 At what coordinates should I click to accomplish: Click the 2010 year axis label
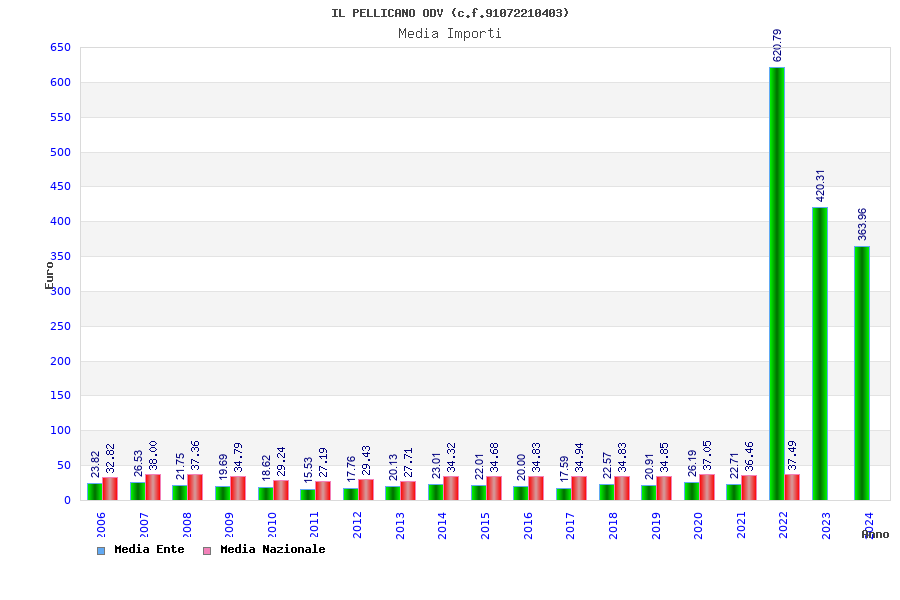[x=272, y=525]
